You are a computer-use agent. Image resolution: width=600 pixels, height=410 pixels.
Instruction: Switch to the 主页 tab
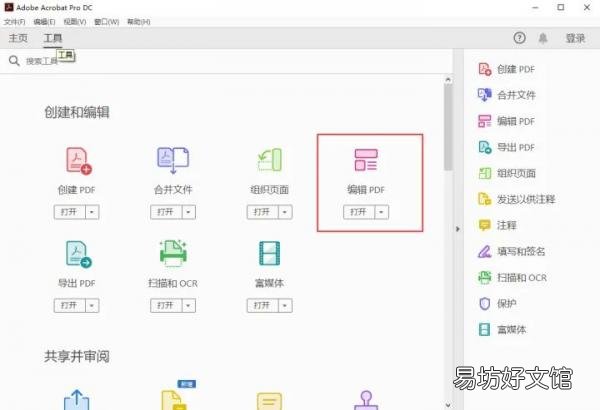18,38
